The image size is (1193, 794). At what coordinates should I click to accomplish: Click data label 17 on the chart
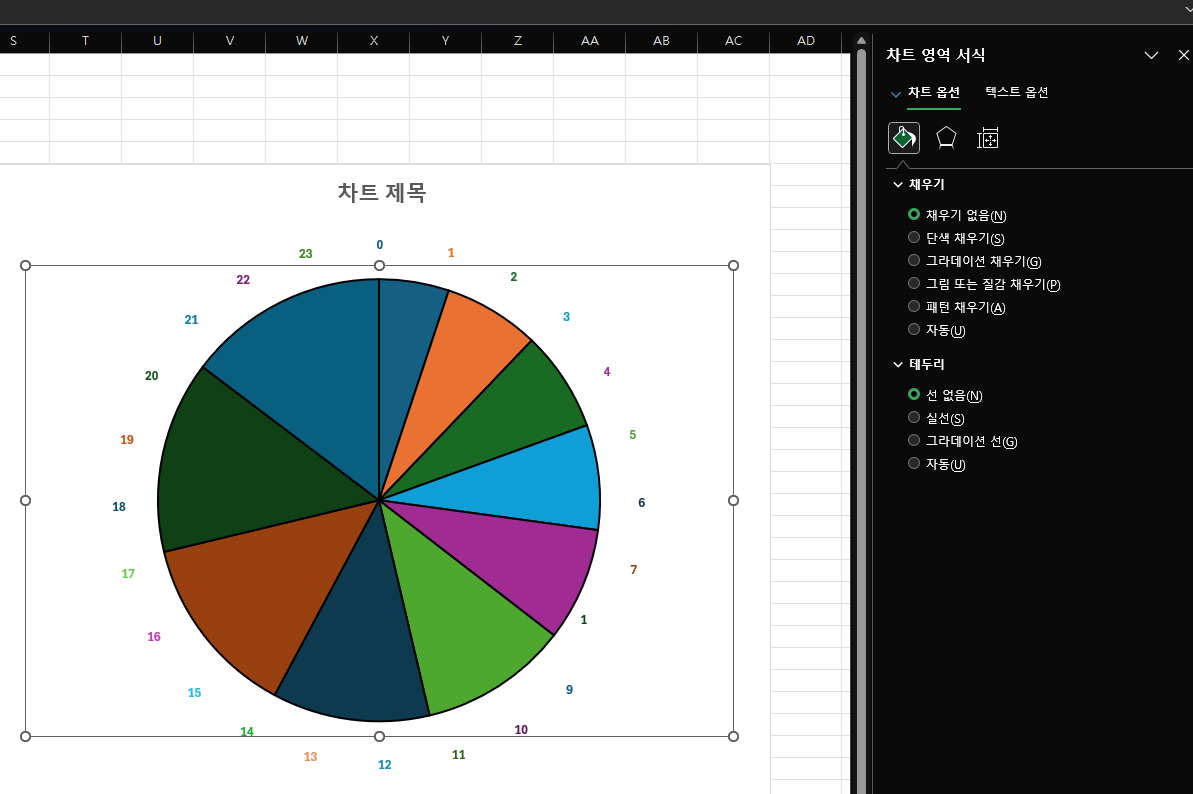pos(128,573)
